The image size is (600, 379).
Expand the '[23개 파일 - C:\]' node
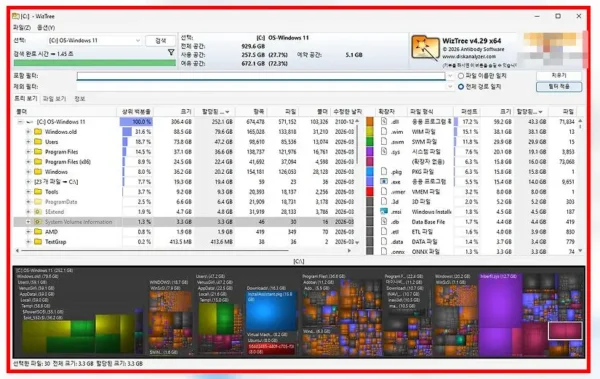(x=28, y=181)
